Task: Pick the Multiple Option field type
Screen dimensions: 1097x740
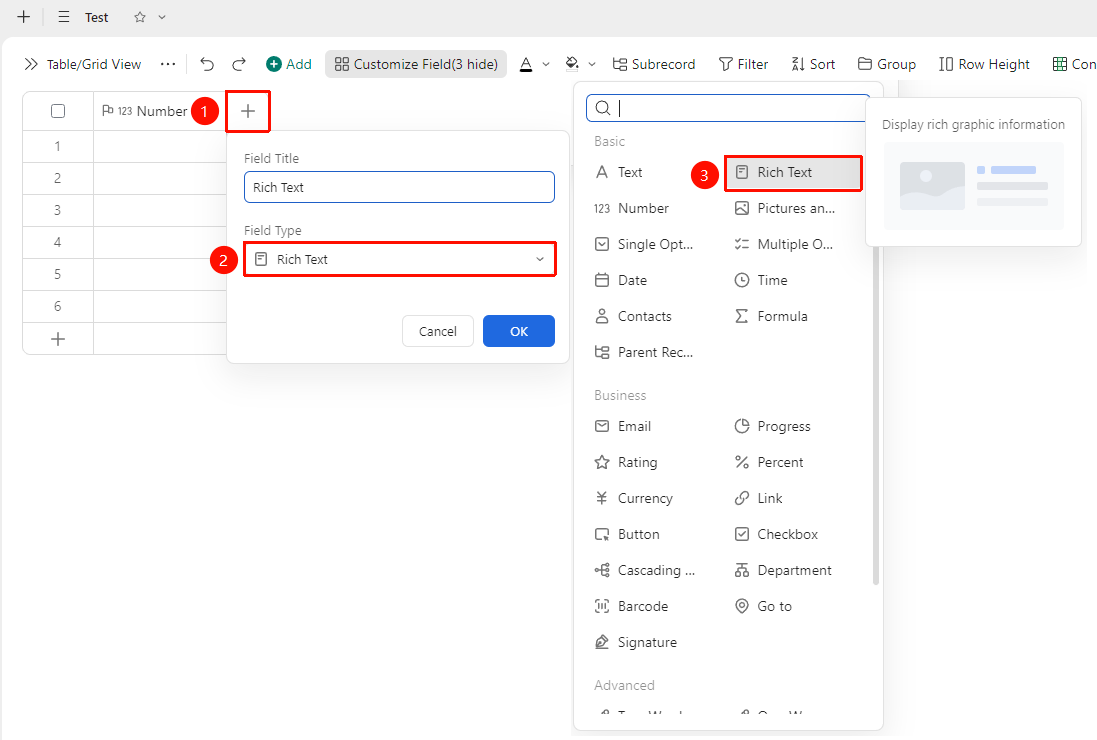Action: click(x=784, y=244)
